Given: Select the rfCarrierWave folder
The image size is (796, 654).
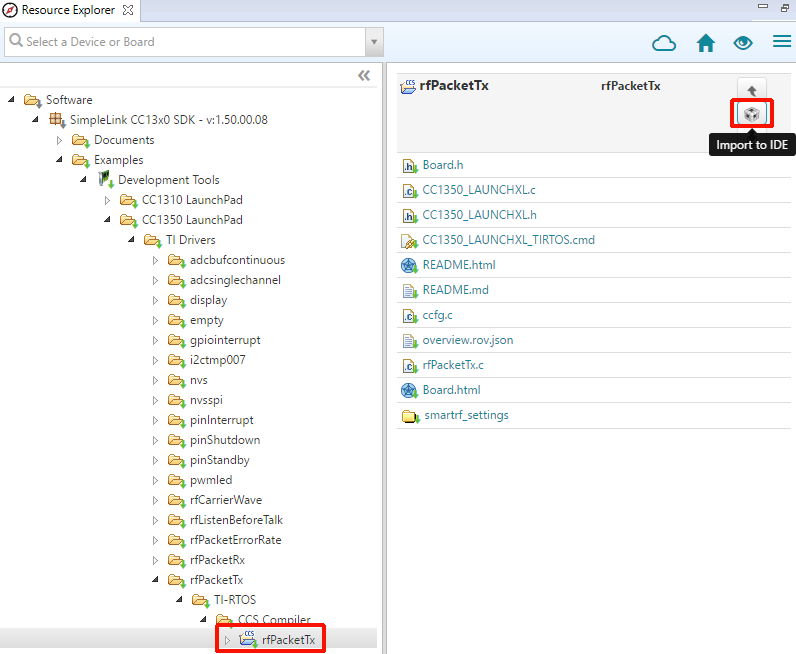Looking at the screenshot, I should coord(226,500).
